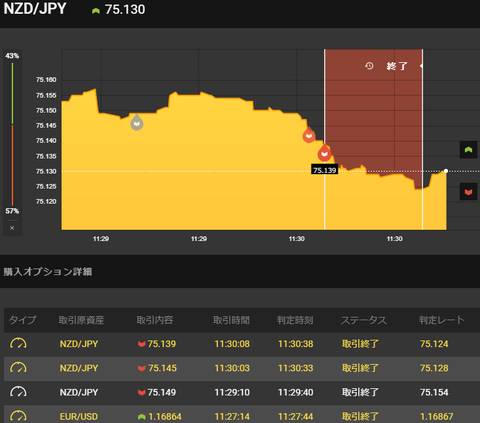Click the 取引原資産 column header
The width and height of the screenshot is (480, 423).
point(81,320)
